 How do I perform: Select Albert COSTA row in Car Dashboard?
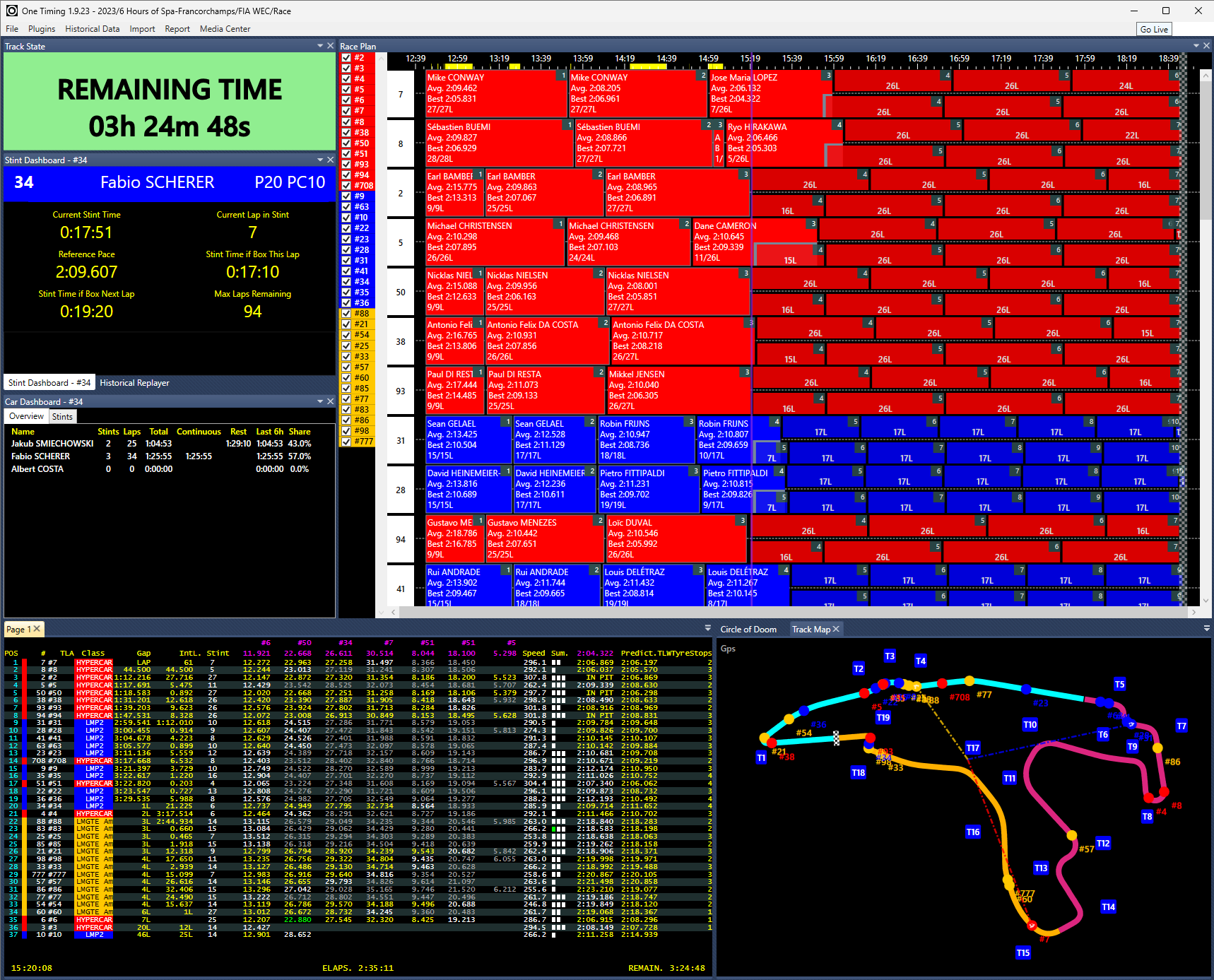160,469
